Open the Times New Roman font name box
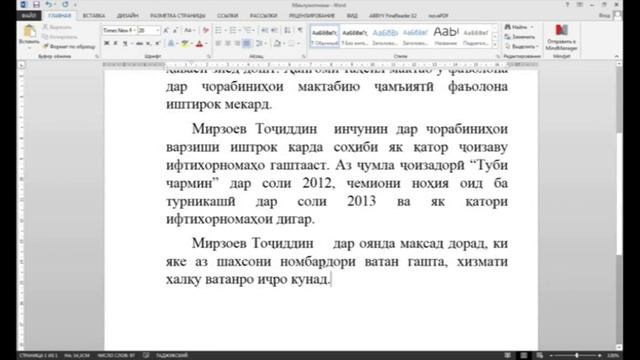 119,31
